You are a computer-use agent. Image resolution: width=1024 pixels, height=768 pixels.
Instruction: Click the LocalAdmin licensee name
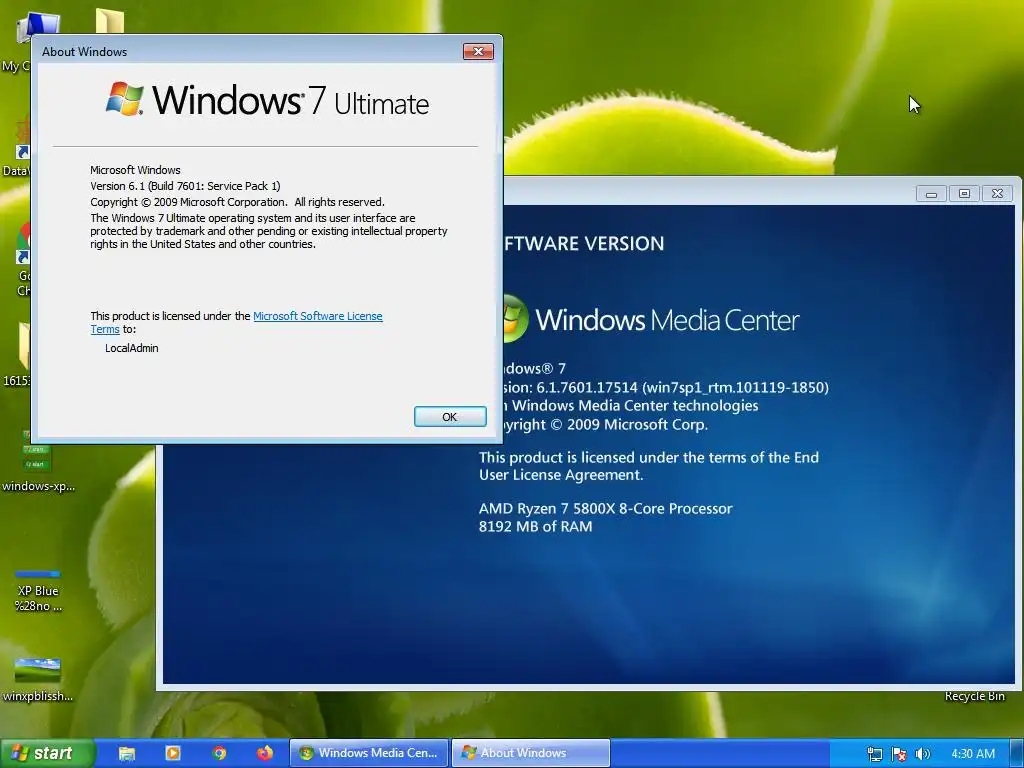[x=132, y=348]
